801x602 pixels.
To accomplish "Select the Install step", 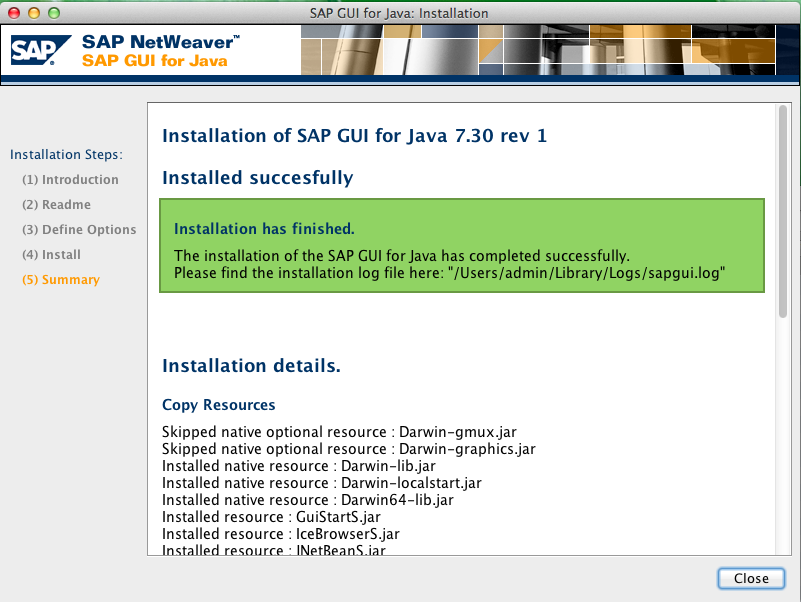I will pos(51,255).
